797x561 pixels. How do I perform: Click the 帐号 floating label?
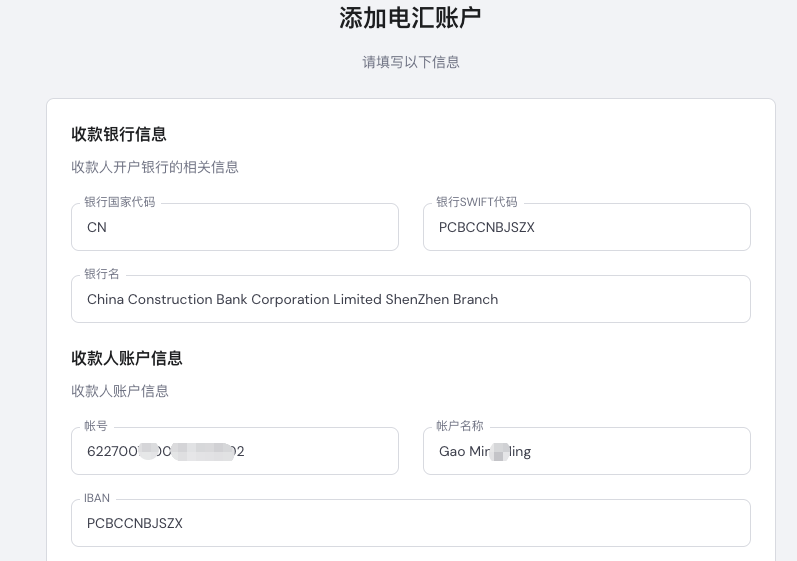point(96,426)
